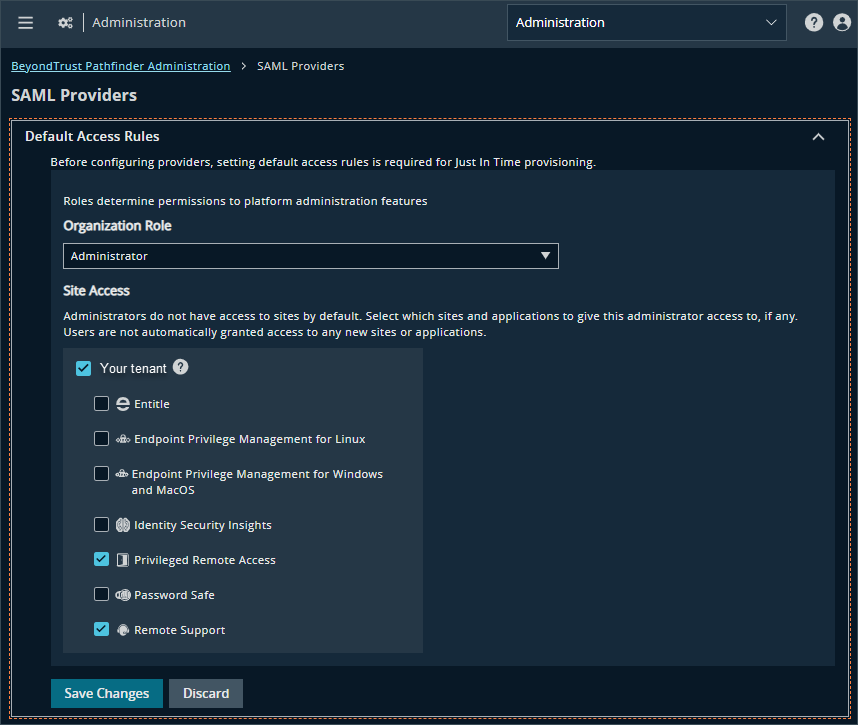Enable Identity Security Insights checkbox
The image size is (858, 725).
[101, 524]
